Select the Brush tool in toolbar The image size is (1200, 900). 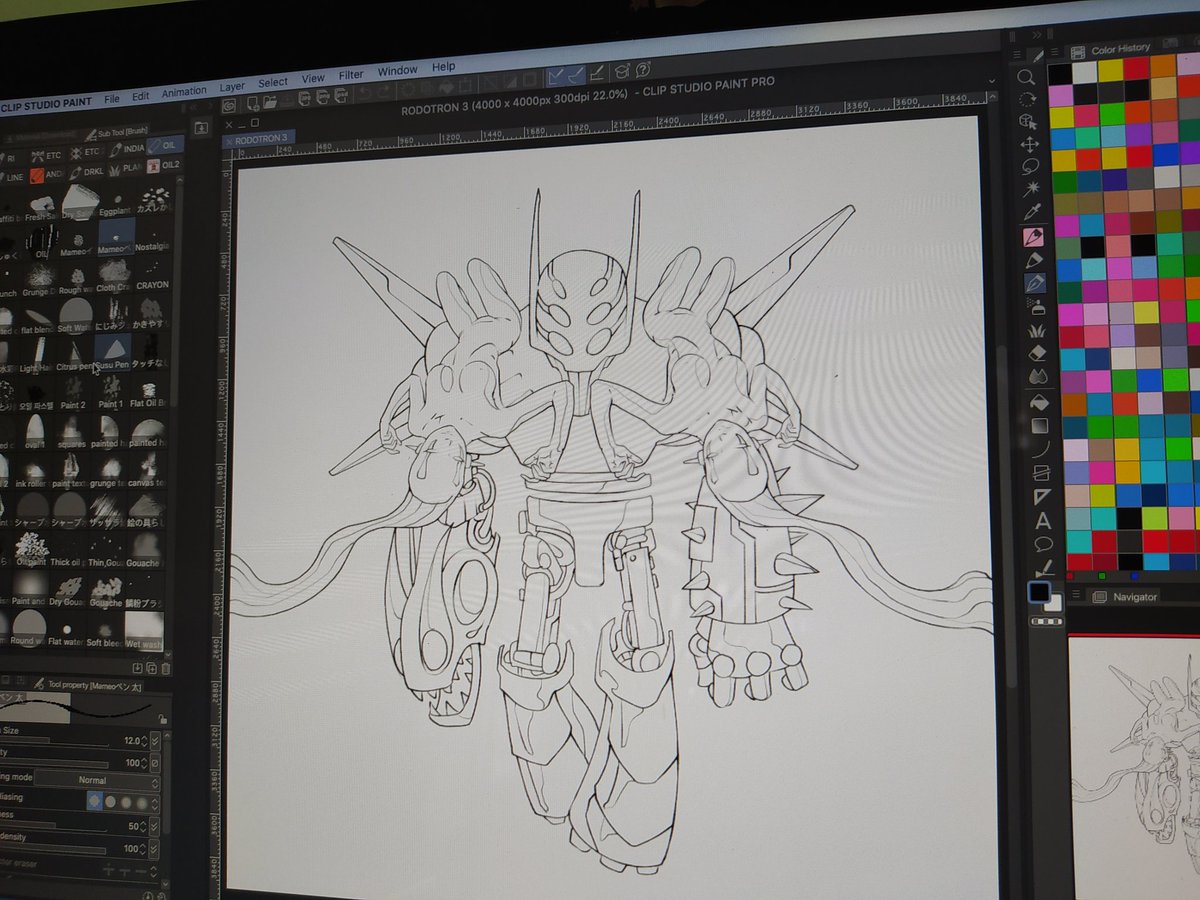1035,284
